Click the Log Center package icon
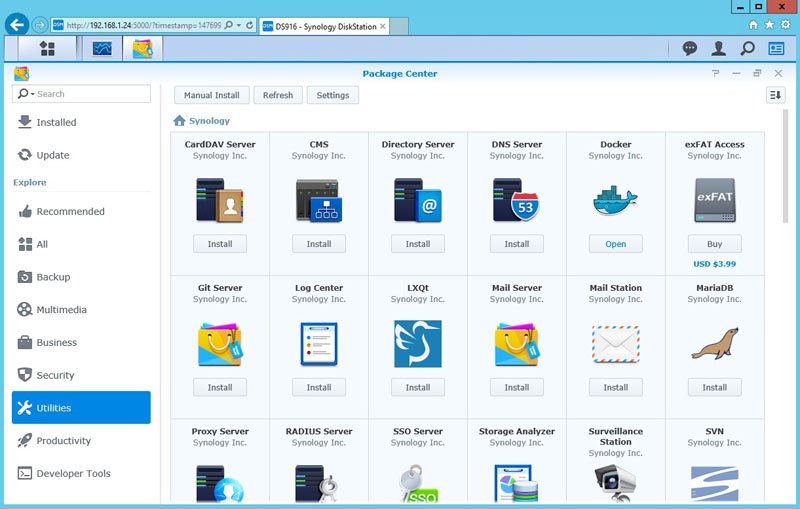This screenshot has width=800, height=509. [319, 344]
